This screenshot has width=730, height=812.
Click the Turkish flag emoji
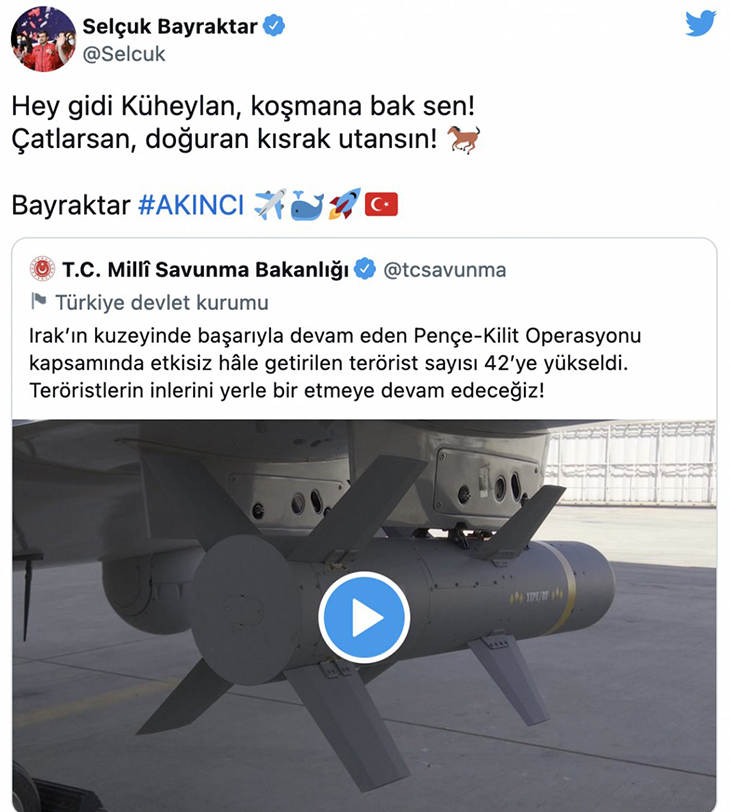tap(382, 205)
